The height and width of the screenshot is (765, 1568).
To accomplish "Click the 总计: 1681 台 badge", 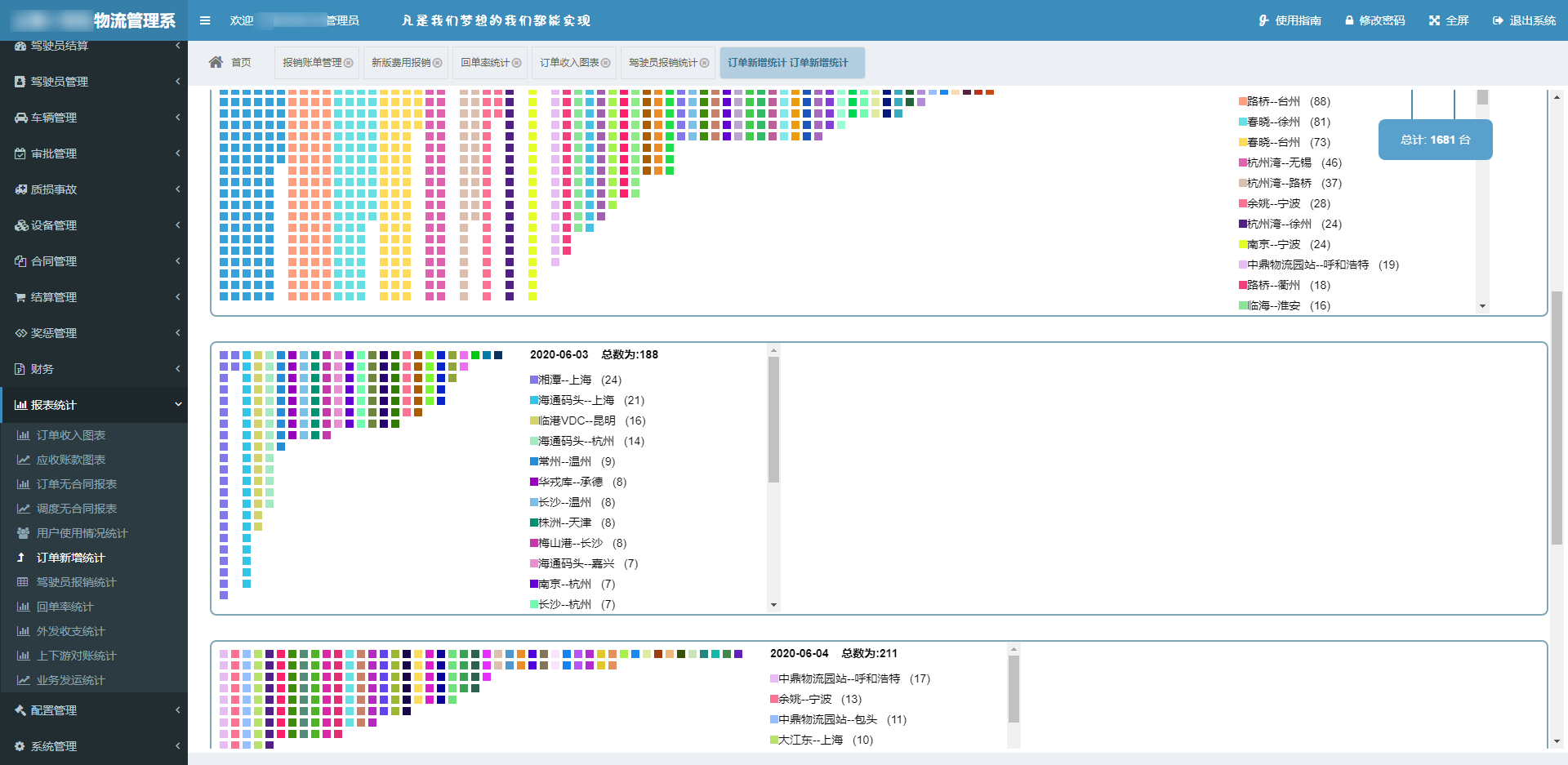I will (x=1435, y=140).
